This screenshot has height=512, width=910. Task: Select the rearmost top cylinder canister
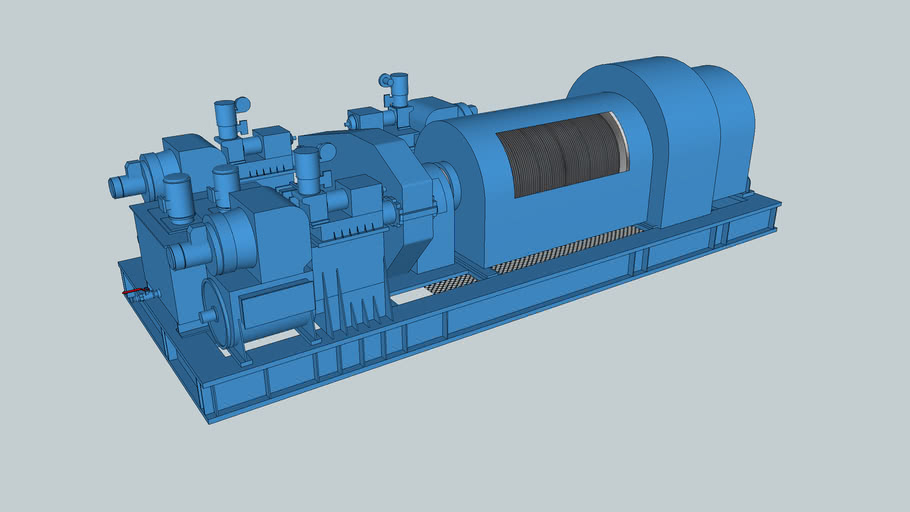(x=399, y=88)
